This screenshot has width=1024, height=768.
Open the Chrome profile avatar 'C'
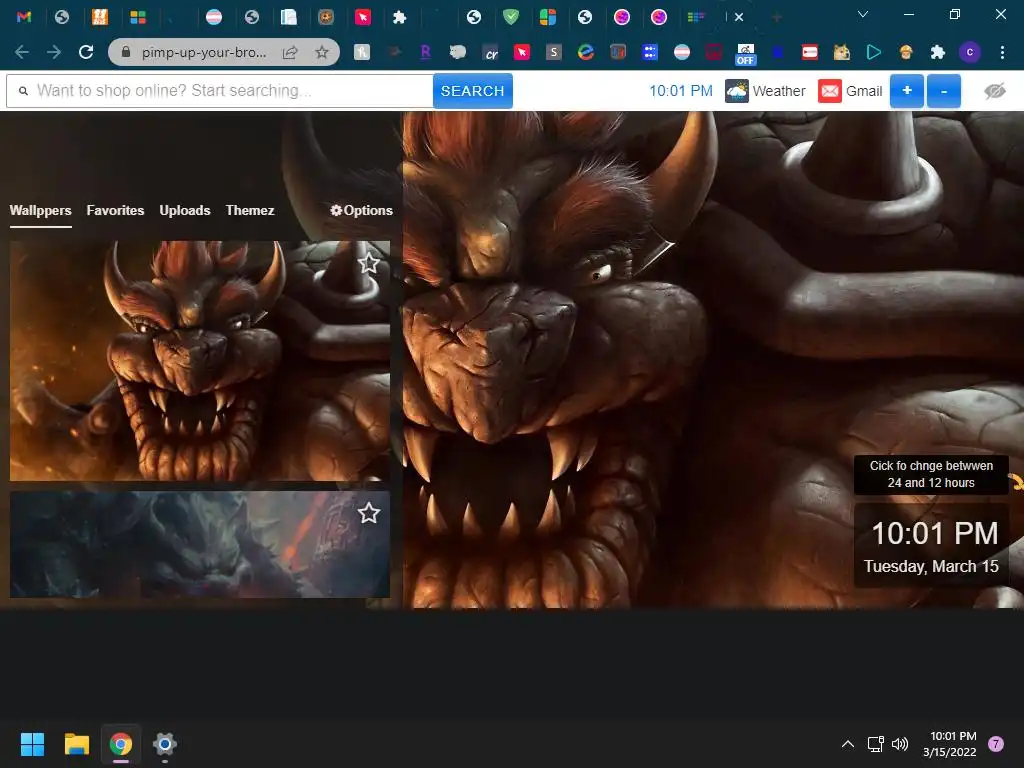tap(970, 52)
